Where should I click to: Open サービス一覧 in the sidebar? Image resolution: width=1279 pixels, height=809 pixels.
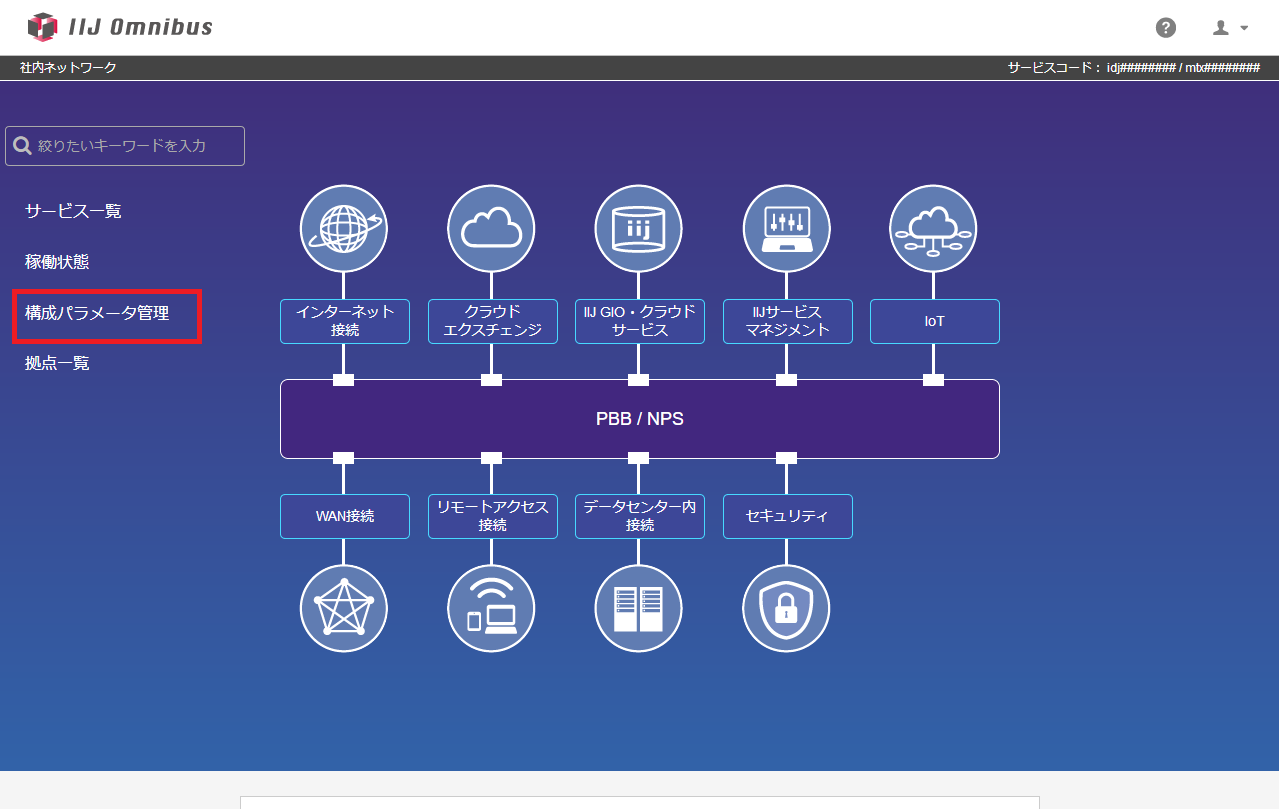coord(73,211)
